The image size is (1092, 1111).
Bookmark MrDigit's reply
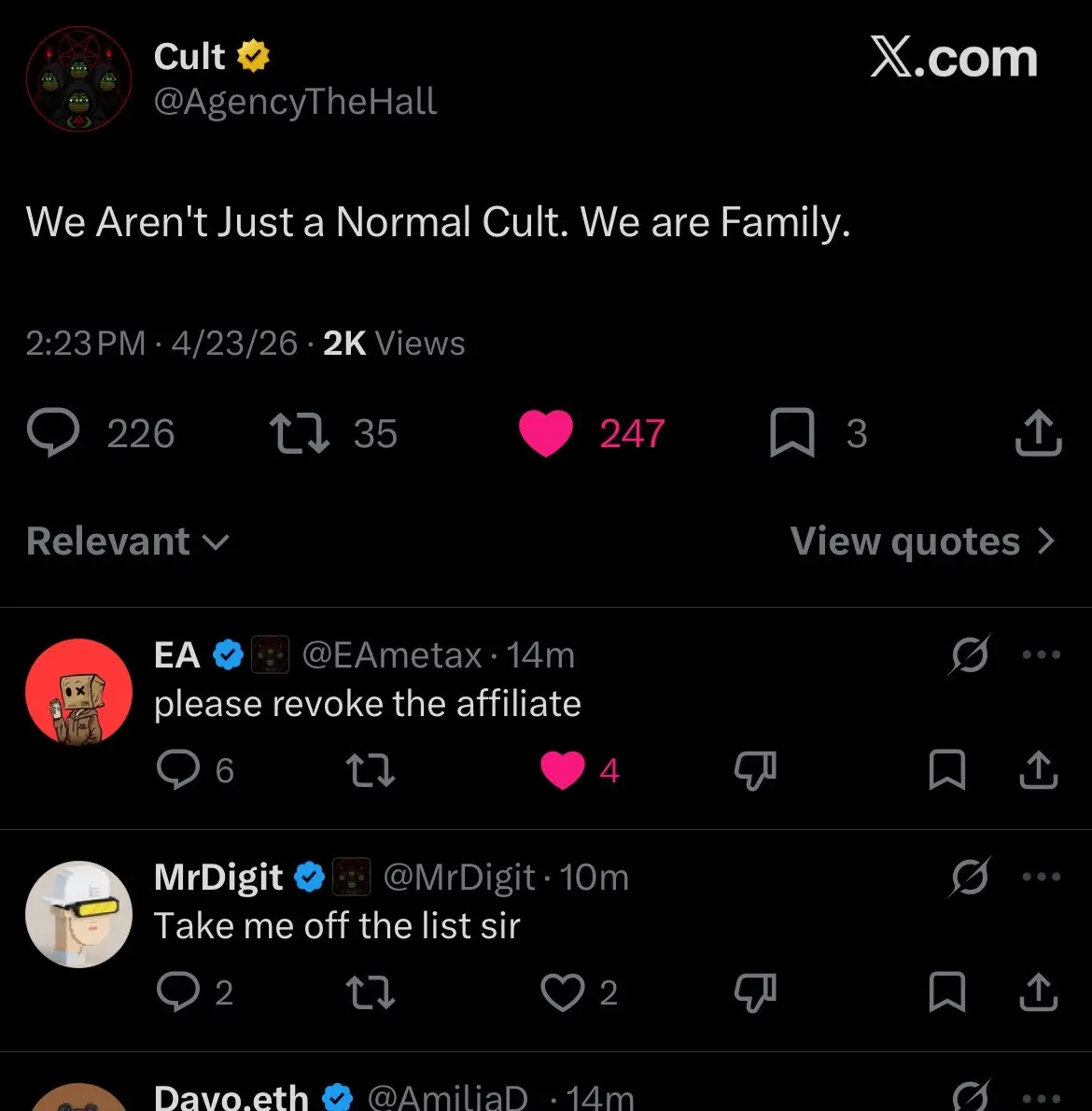pyautogui.click(x=946, y=991)
